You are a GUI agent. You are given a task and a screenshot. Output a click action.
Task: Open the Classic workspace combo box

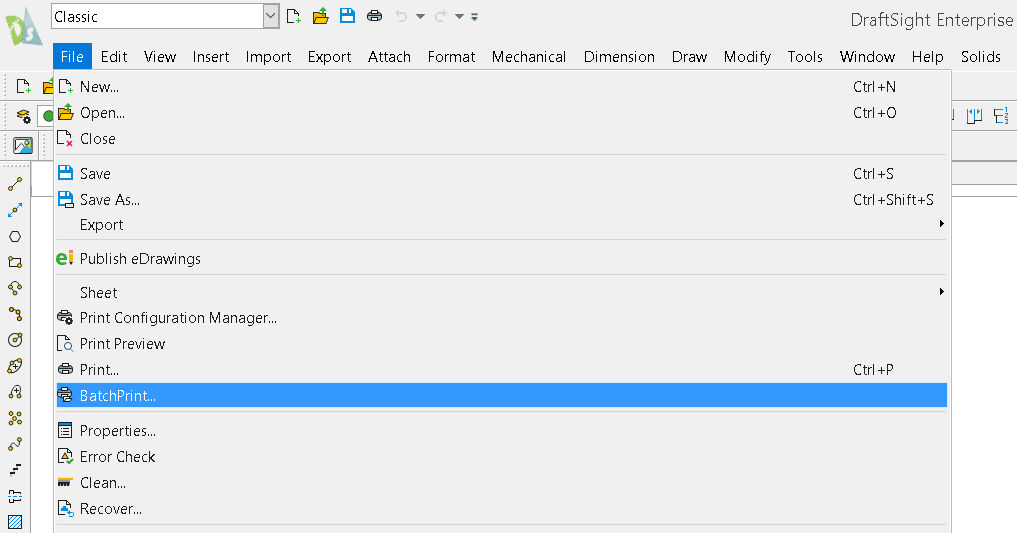click(x=165, y=17)
